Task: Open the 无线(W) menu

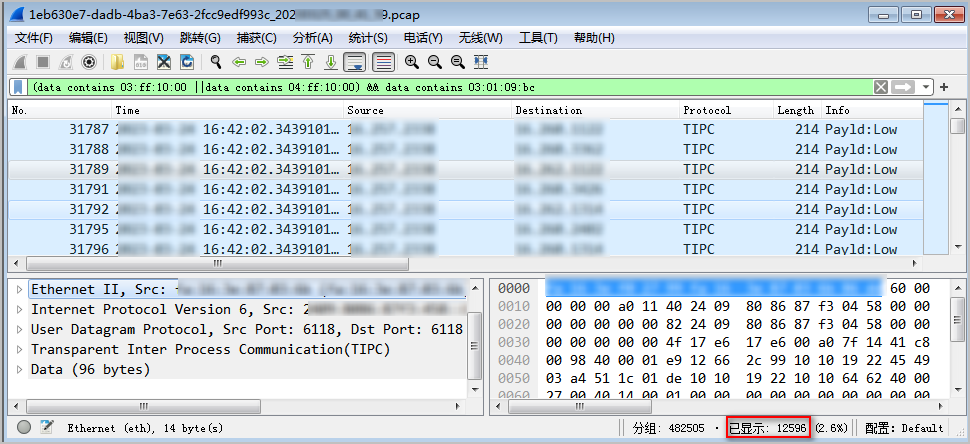Action: tap(481, 38)
